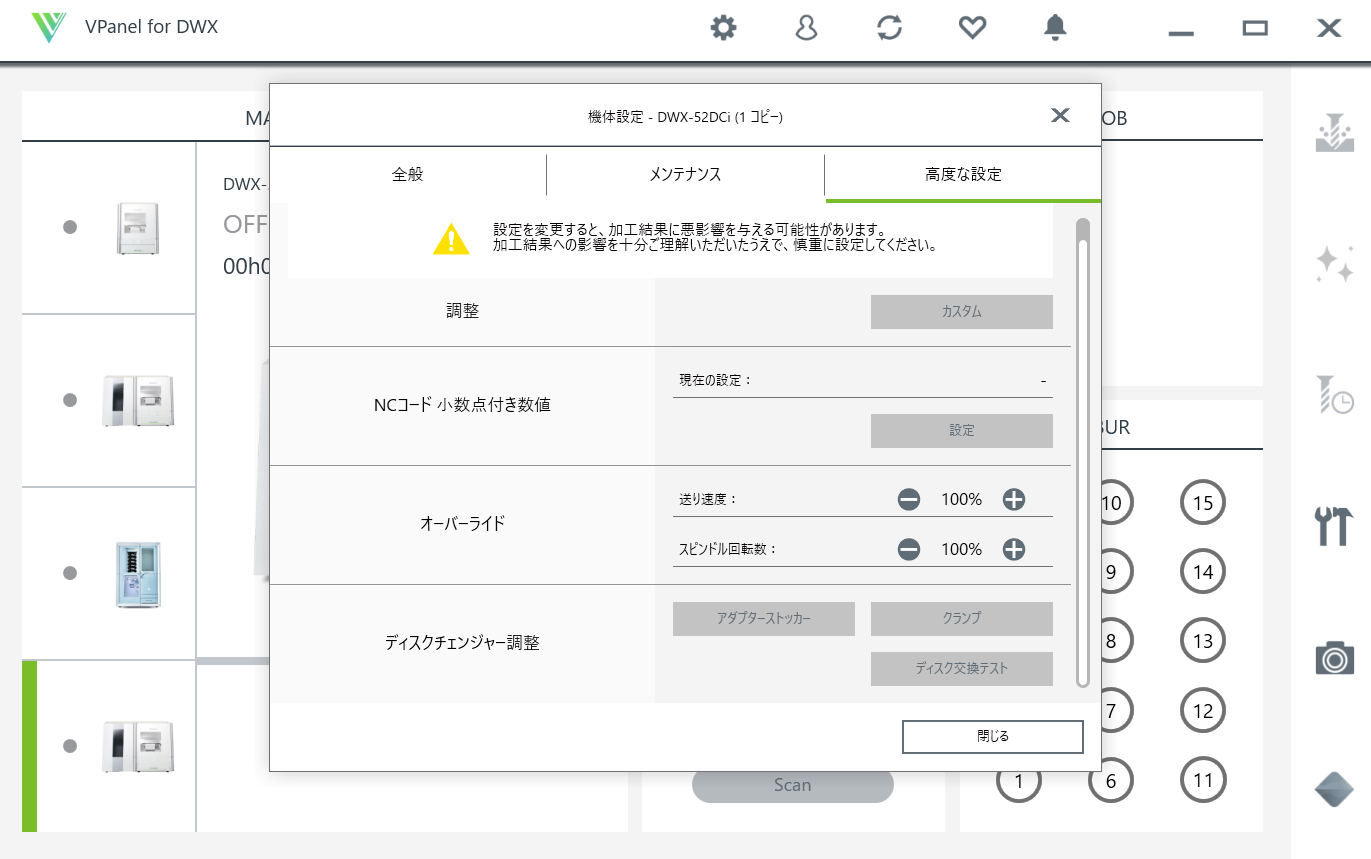Select bur slot 11
The image size is (1371, 859).
[x=1203, y=780]
